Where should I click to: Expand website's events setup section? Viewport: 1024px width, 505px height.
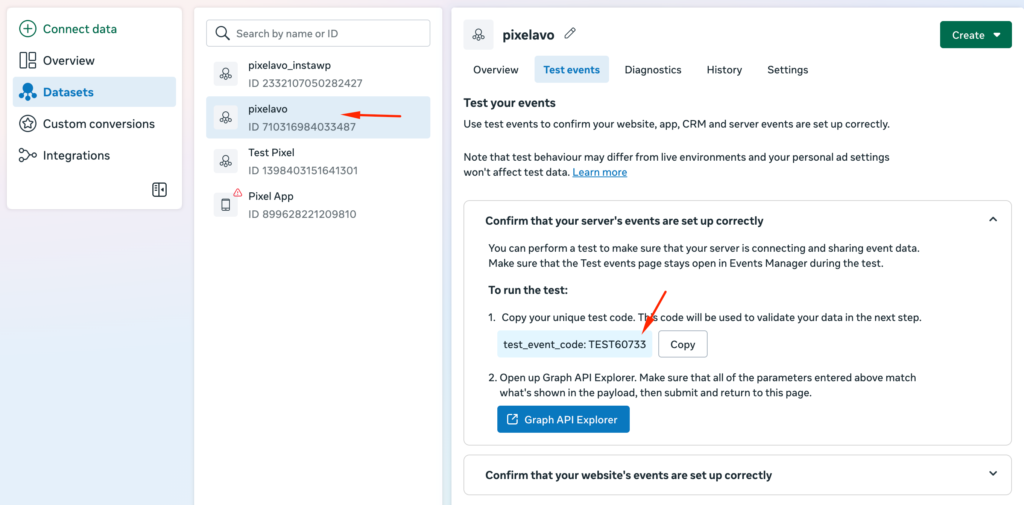[992, 474]
